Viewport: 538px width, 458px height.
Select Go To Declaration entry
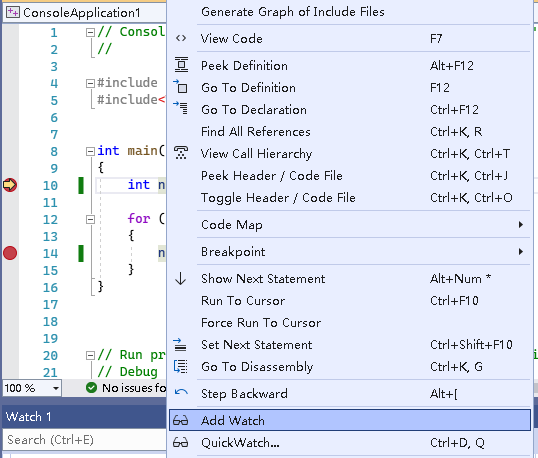coord(350,109)
